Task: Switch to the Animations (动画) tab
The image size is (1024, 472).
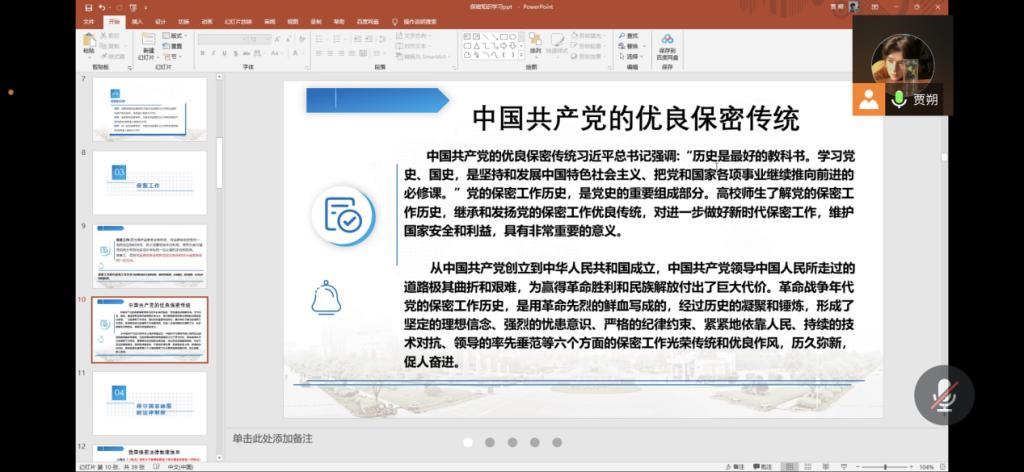Action: (x=207, y=22)
